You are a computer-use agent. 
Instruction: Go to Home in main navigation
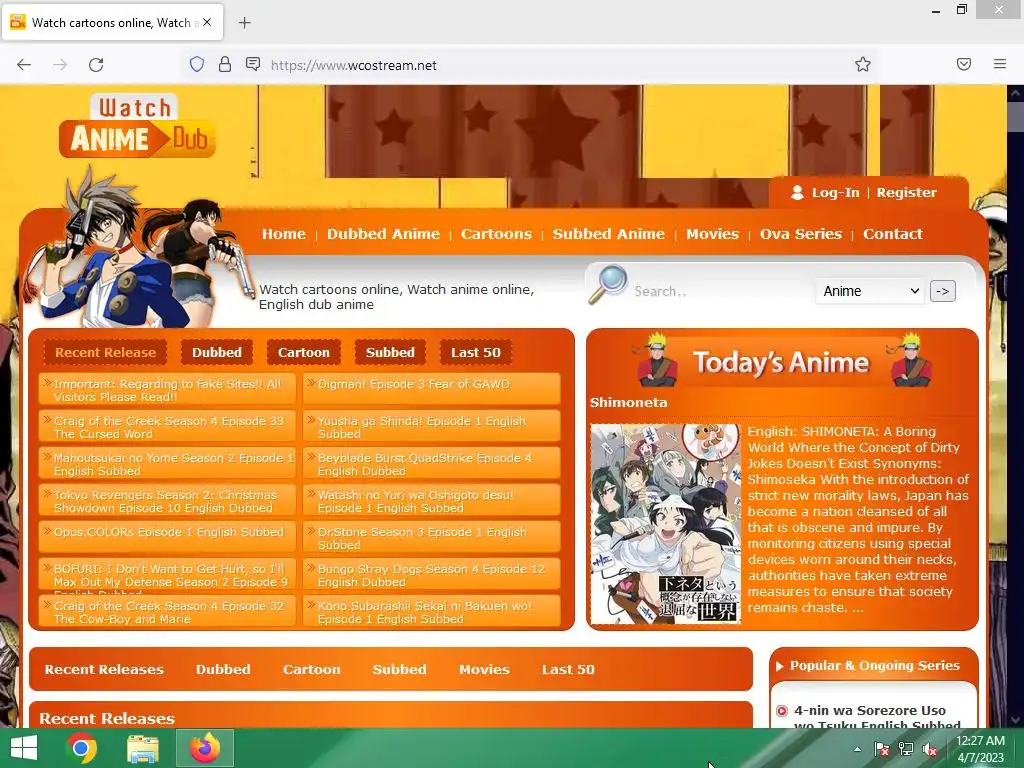pos(283,234)
